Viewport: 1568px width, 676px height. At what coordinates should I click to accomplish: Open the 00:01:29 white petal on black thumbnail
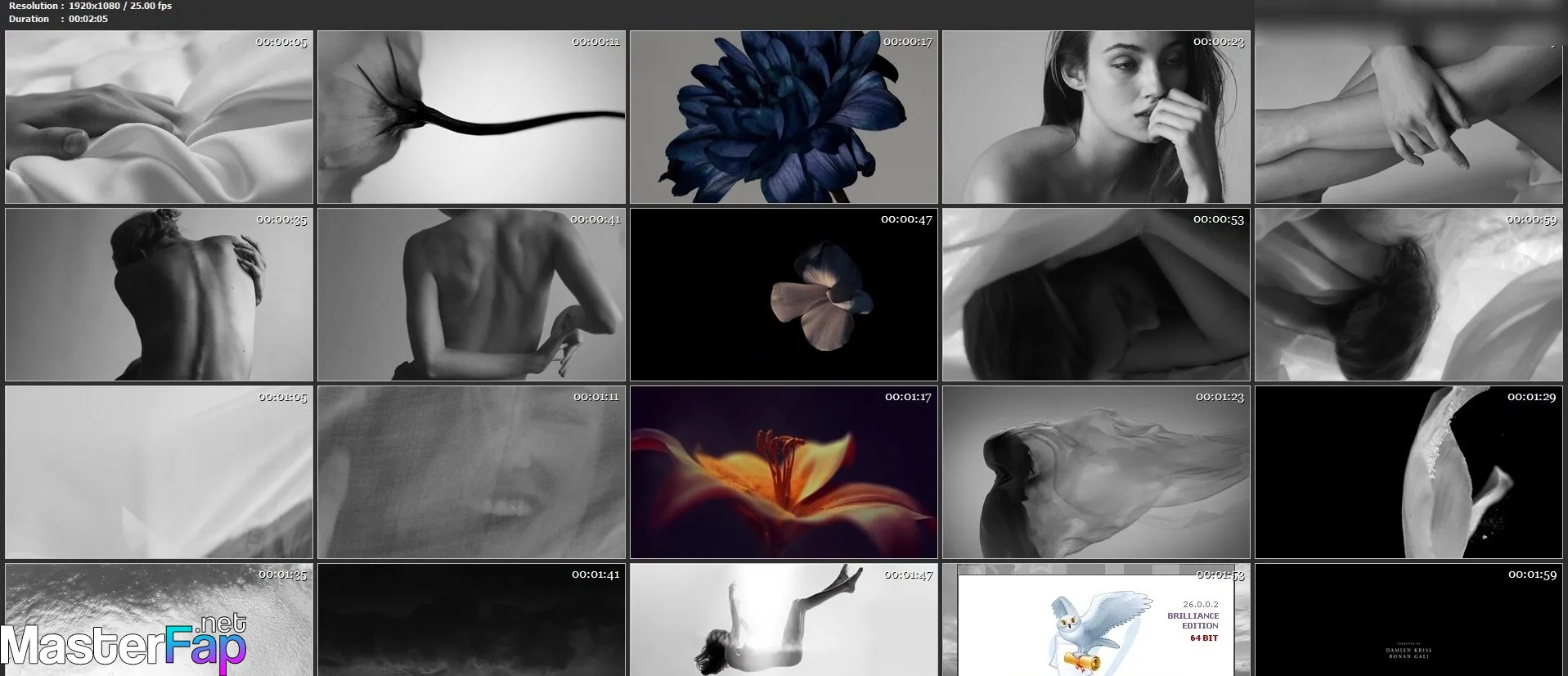coord(1409,472)
